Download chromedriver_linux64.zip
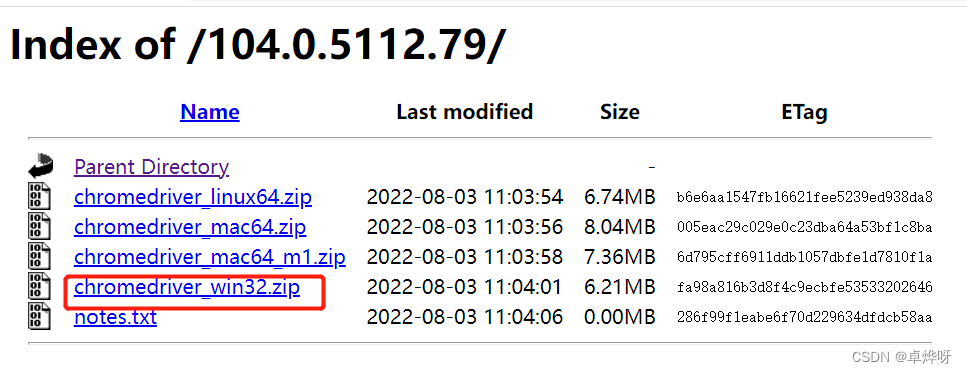Screen dimensions: 967x373 tap(193, 197)
